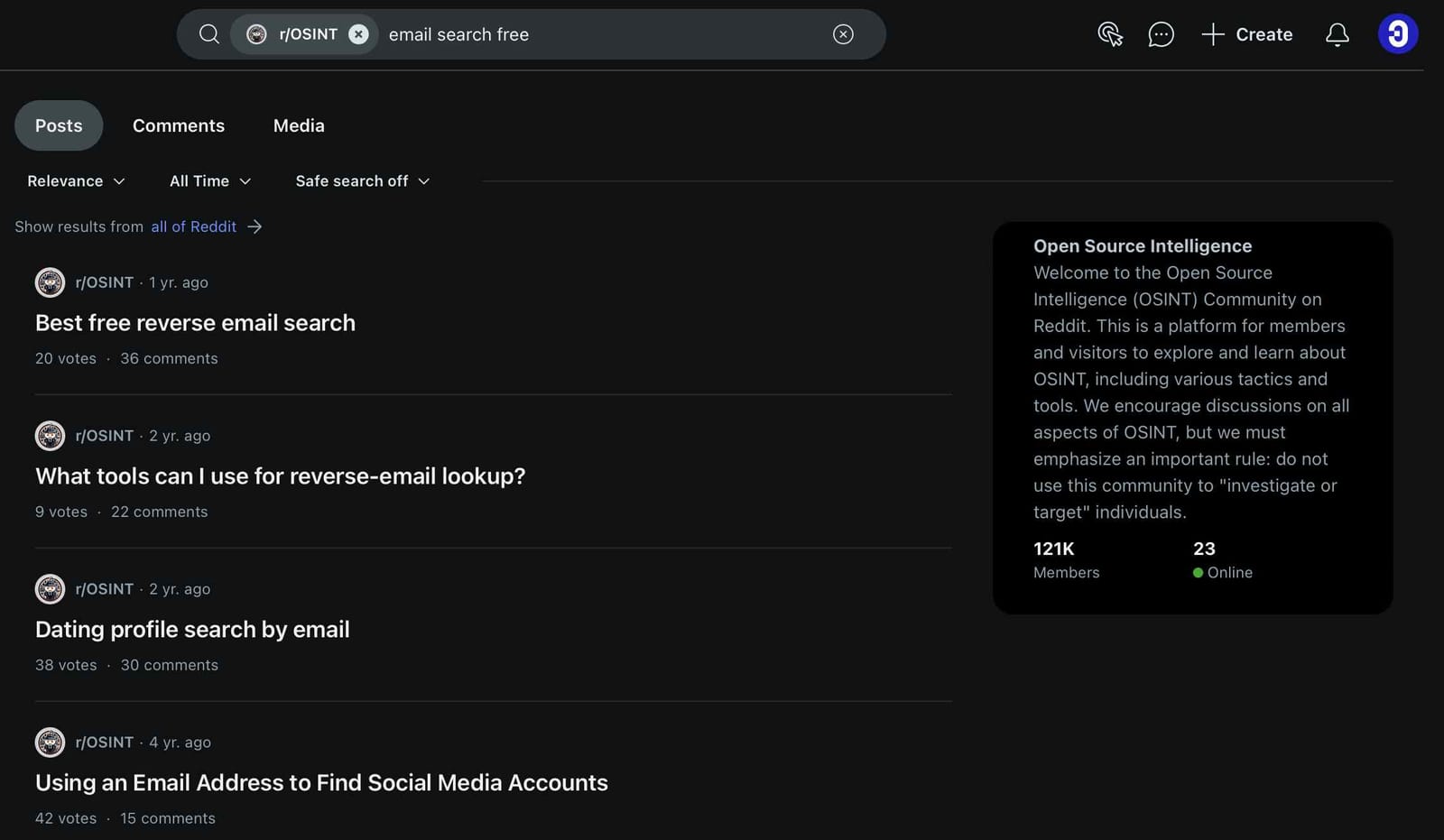The height and width of the screenshot is (840, 1444).
Task: Expand the All Time filter dropdown
Action: (209, 180)
